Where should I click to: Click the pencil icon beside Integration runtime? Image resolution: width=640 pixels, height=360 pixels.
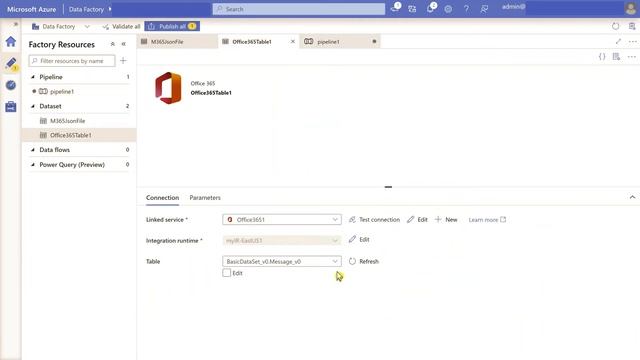point(352,239)
